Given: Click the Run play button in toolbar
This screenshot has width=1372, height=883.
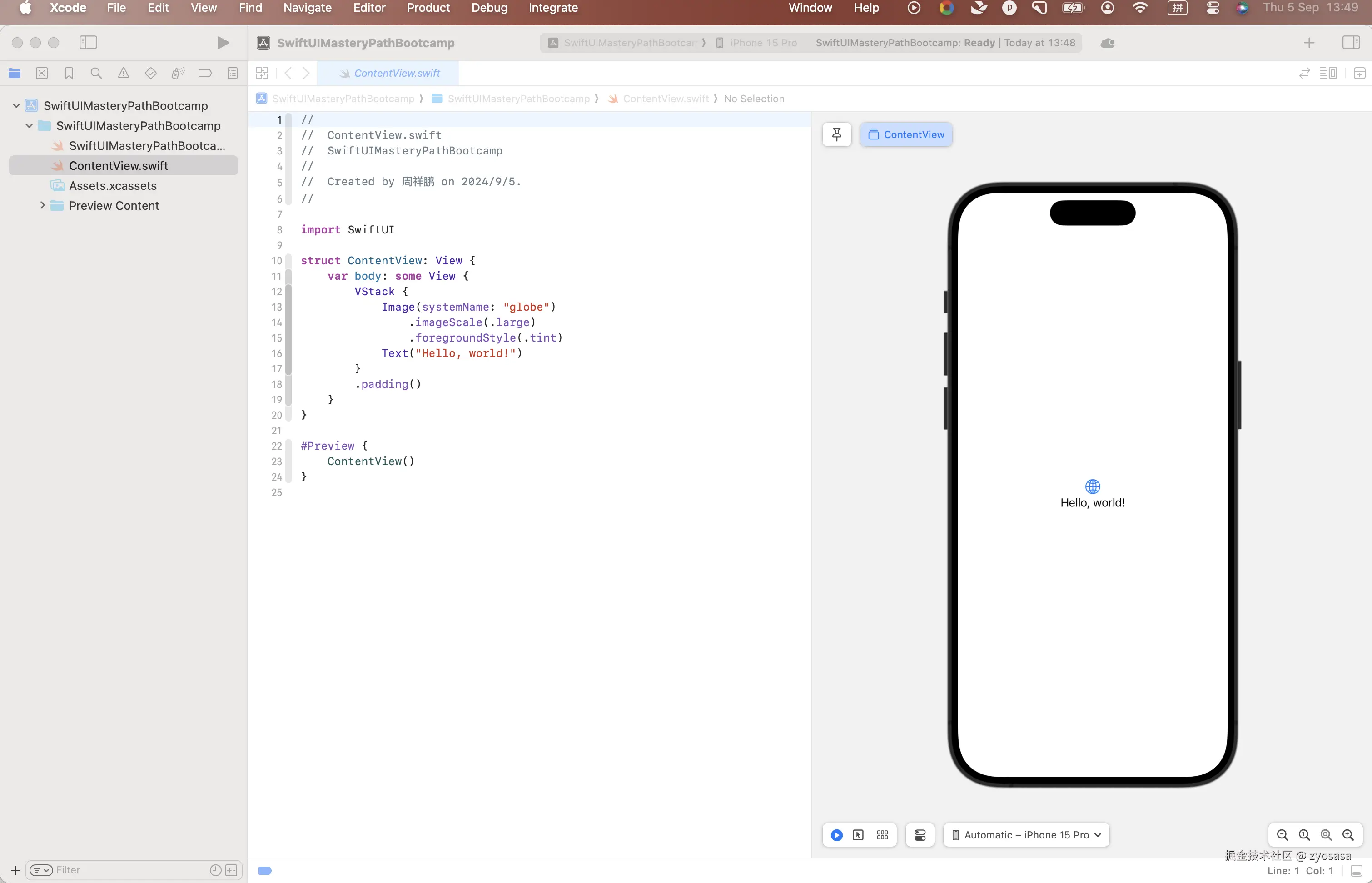Looking at the screenshot, I should tap(223, 43).
